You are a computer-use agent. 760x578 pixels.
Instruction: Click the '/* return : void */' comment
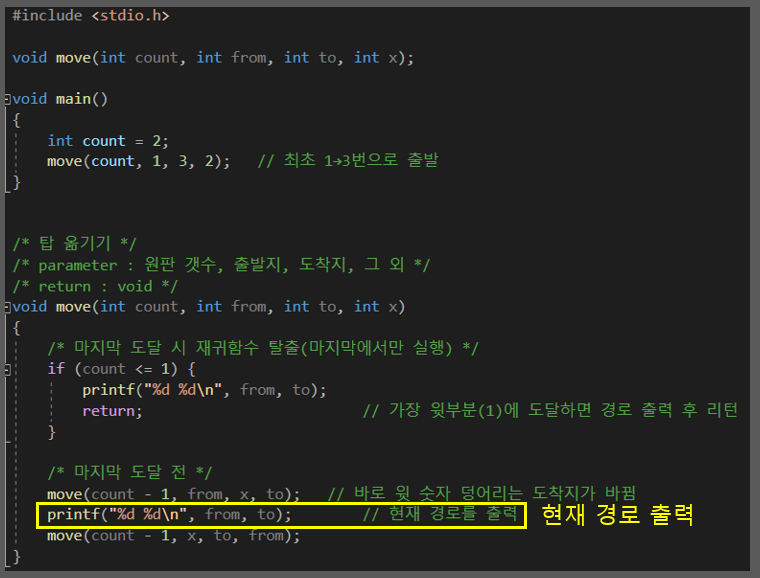point(95,286)
